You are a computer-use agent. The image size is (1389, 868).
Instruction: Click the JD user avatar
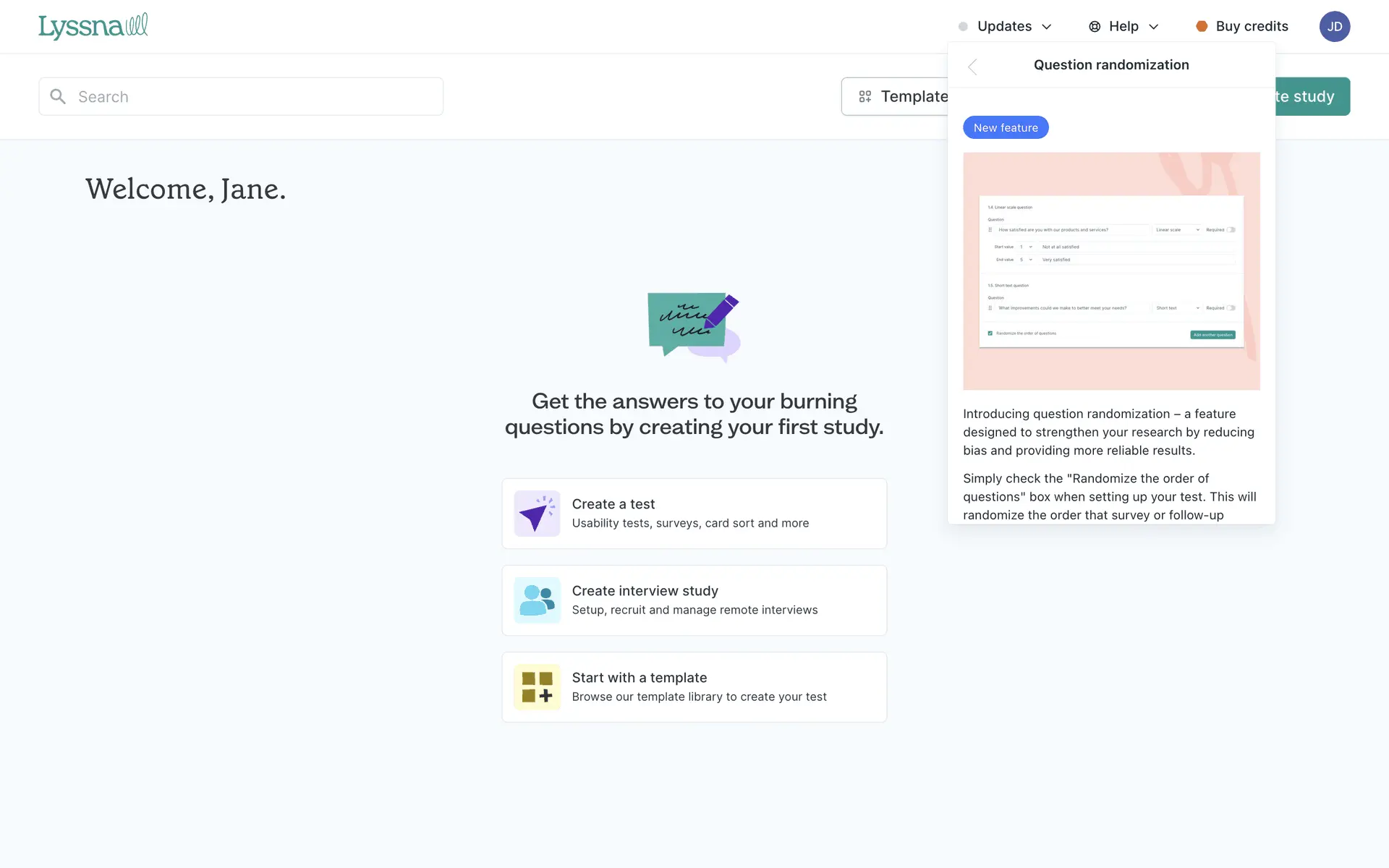click(1334, 26)
